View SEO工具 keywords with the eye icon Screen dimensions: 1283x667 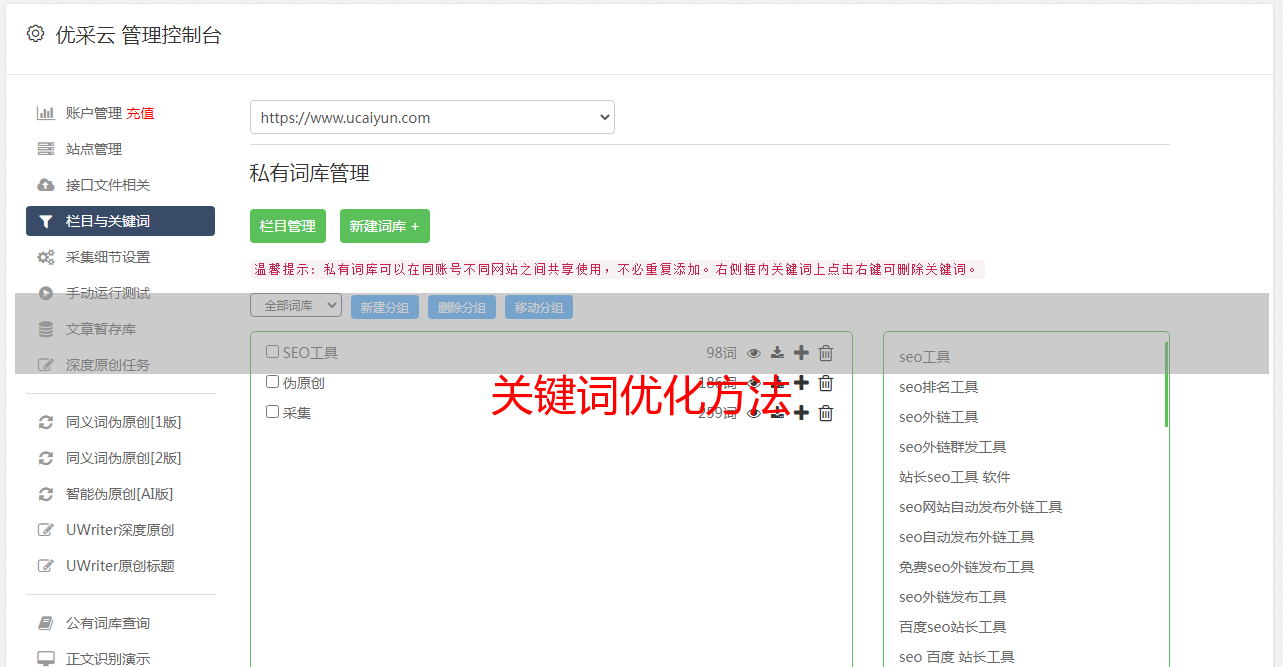(754, 353)
